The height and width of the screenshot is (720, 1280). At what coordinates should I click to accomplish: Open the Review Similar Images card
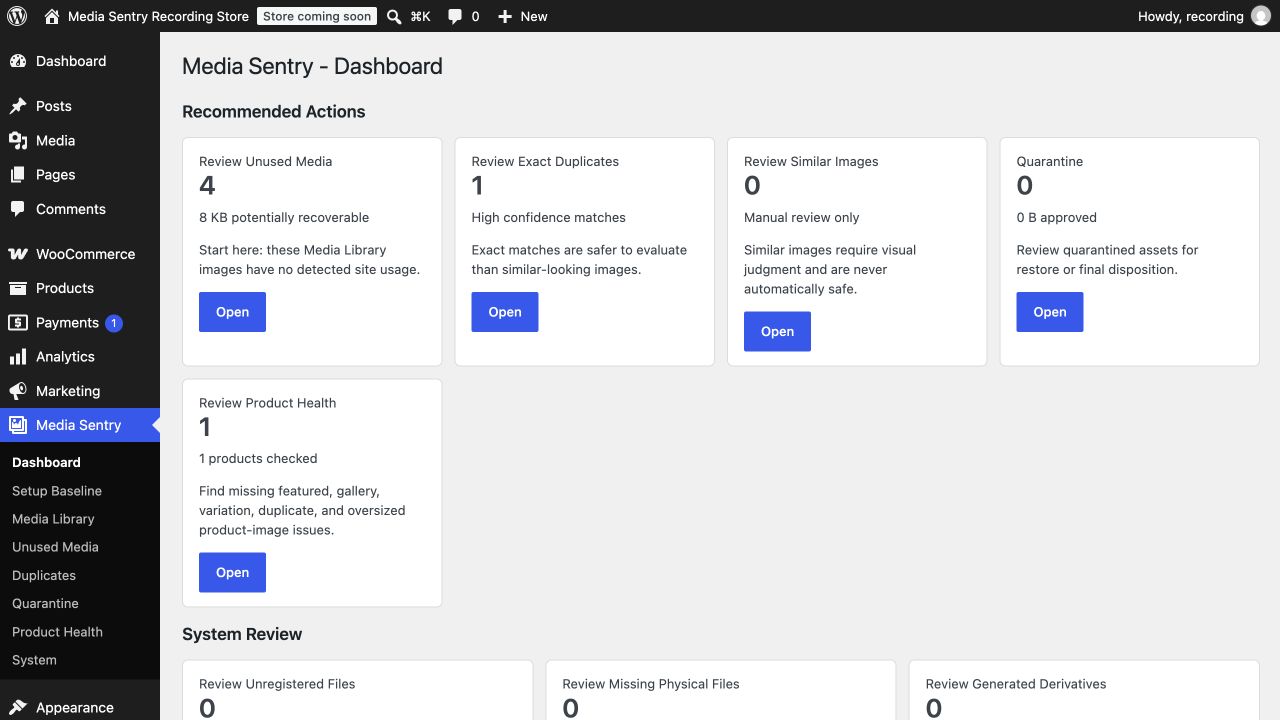click(777, 331)
